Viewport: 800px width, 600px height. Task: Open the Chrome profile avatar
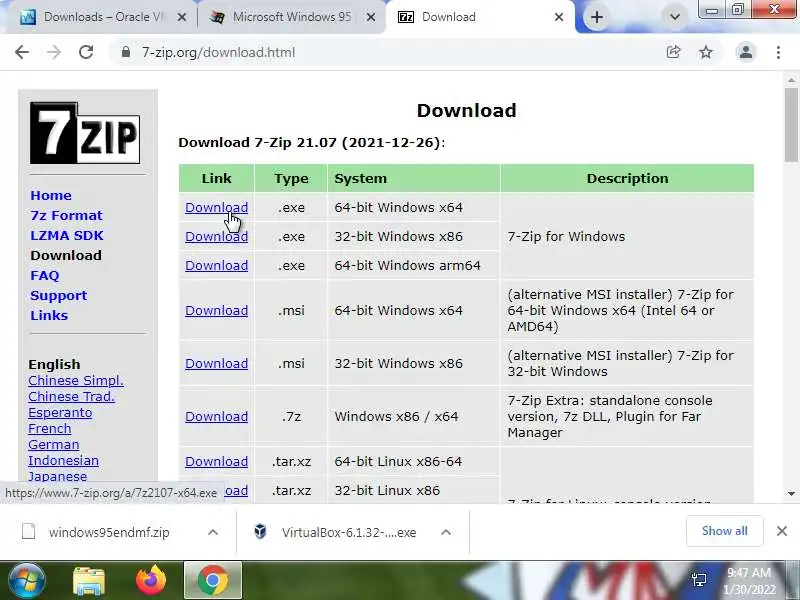(x=745, y=52)
